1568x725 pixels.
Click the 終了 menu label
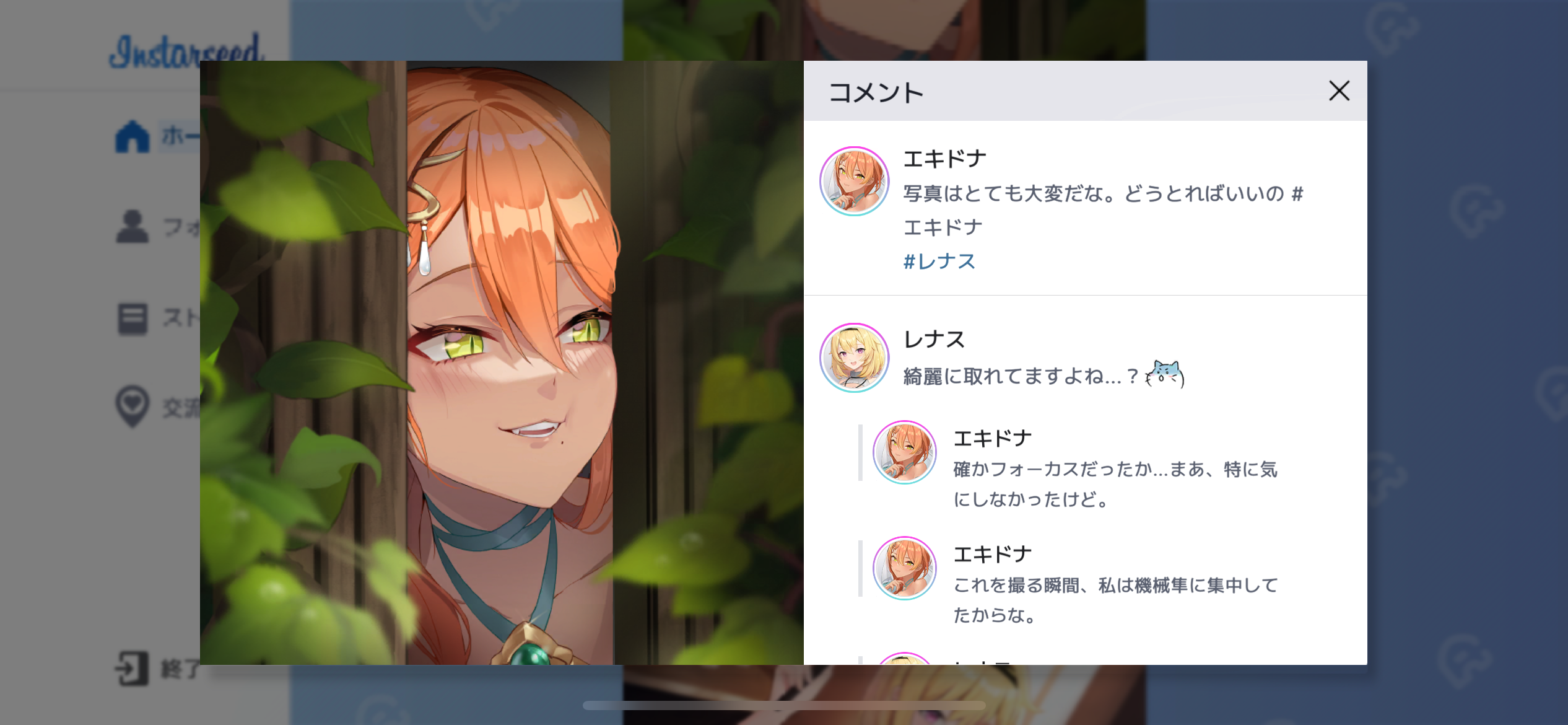click(180, 669)
